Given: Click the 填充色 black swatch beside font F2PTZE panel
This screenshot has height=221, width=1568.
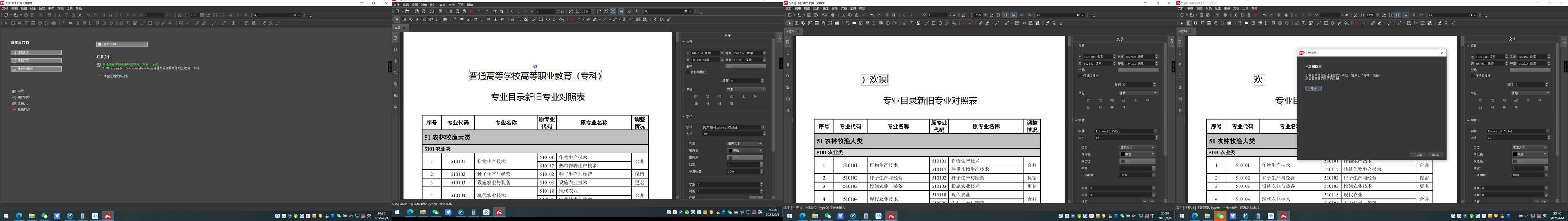Looking at the screenshot, I should [730, 150].
